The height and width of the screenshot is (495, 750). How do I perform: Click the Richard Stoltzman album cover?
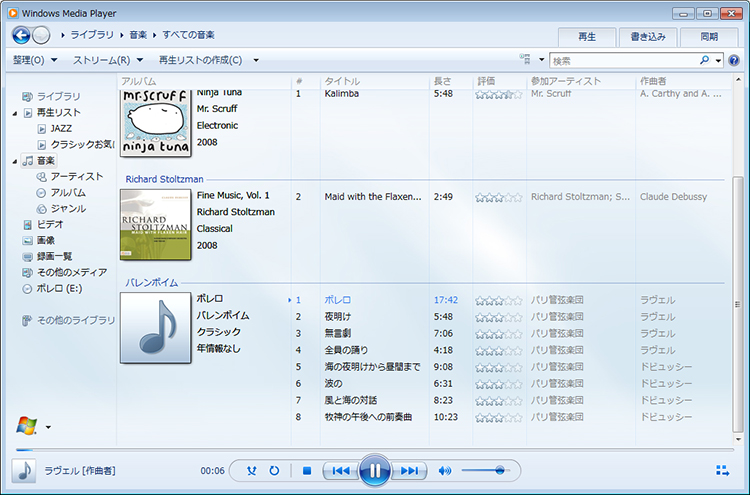[x=155, y=225]
